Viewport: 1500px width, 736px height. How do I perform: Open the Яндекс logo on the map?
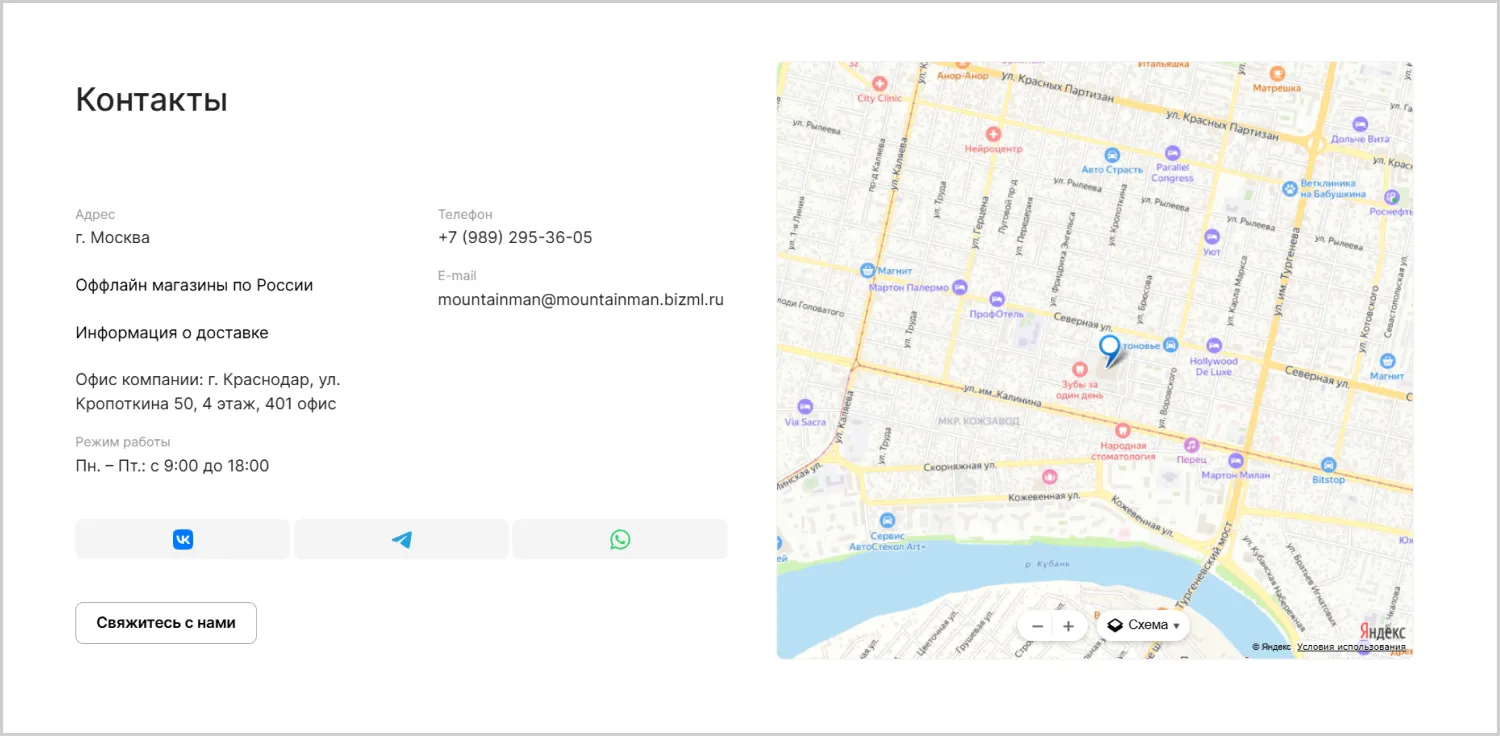(x=1382, y=631)
